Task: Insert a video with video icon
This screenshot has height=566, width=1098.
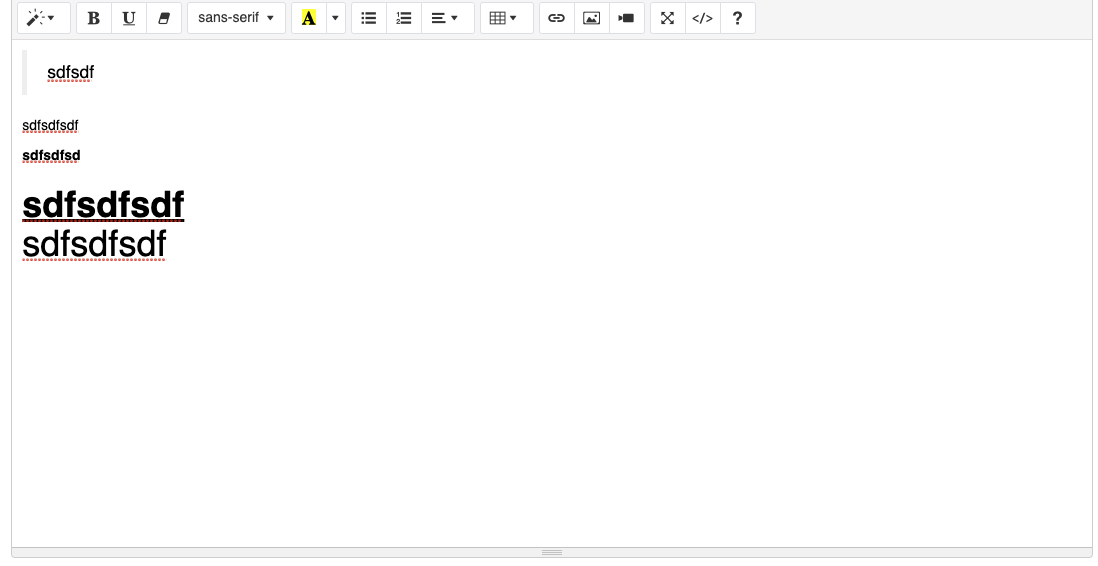Action: 627,18
